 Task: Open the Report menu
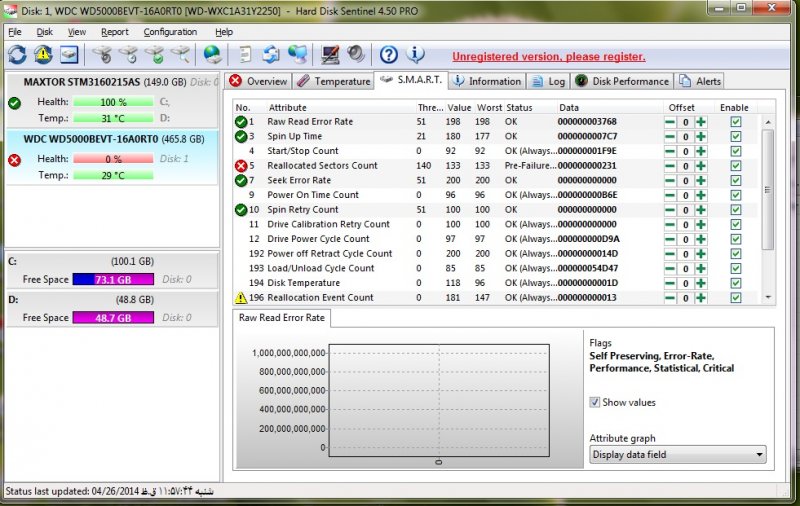[114, 32]
